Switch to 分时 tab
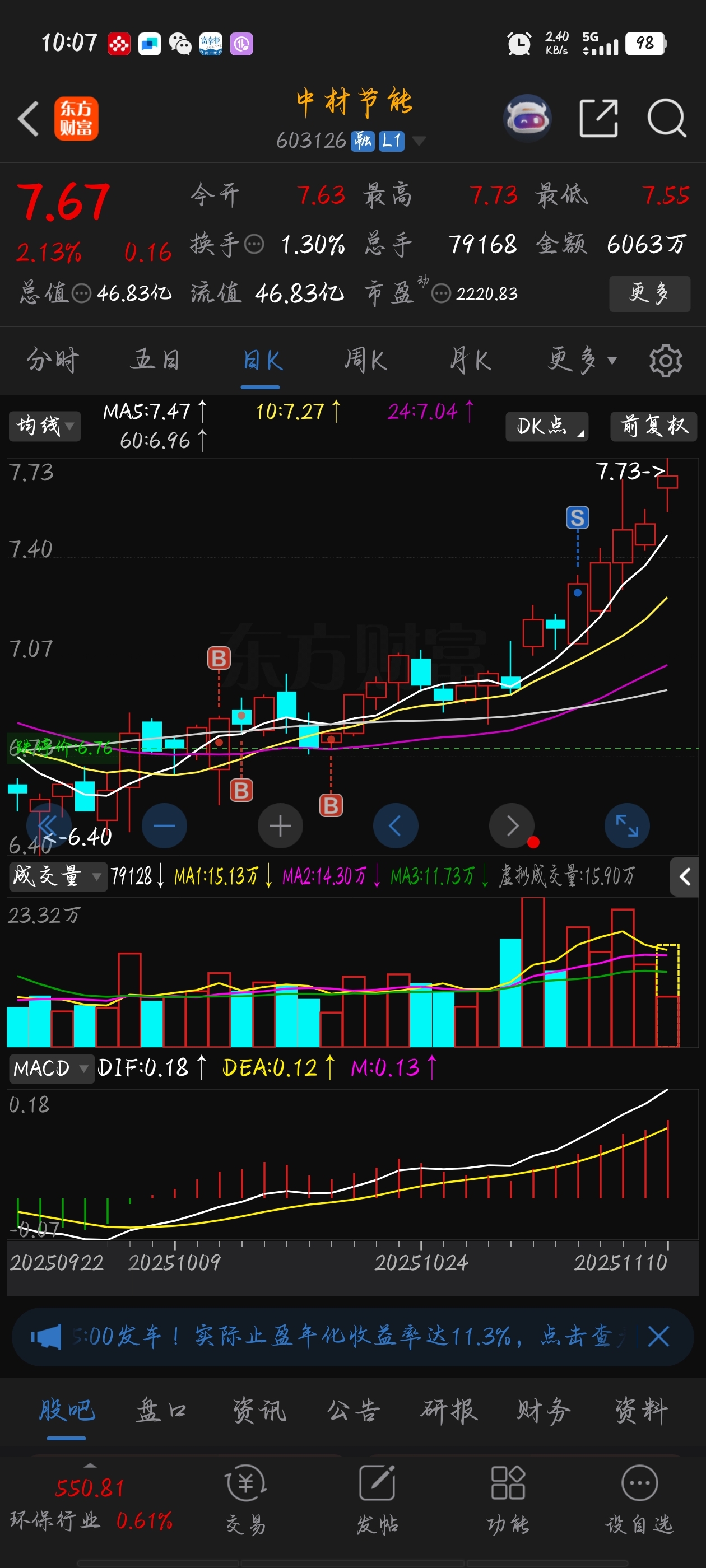This screenshot has height=1568, width=706. point(52,360)
